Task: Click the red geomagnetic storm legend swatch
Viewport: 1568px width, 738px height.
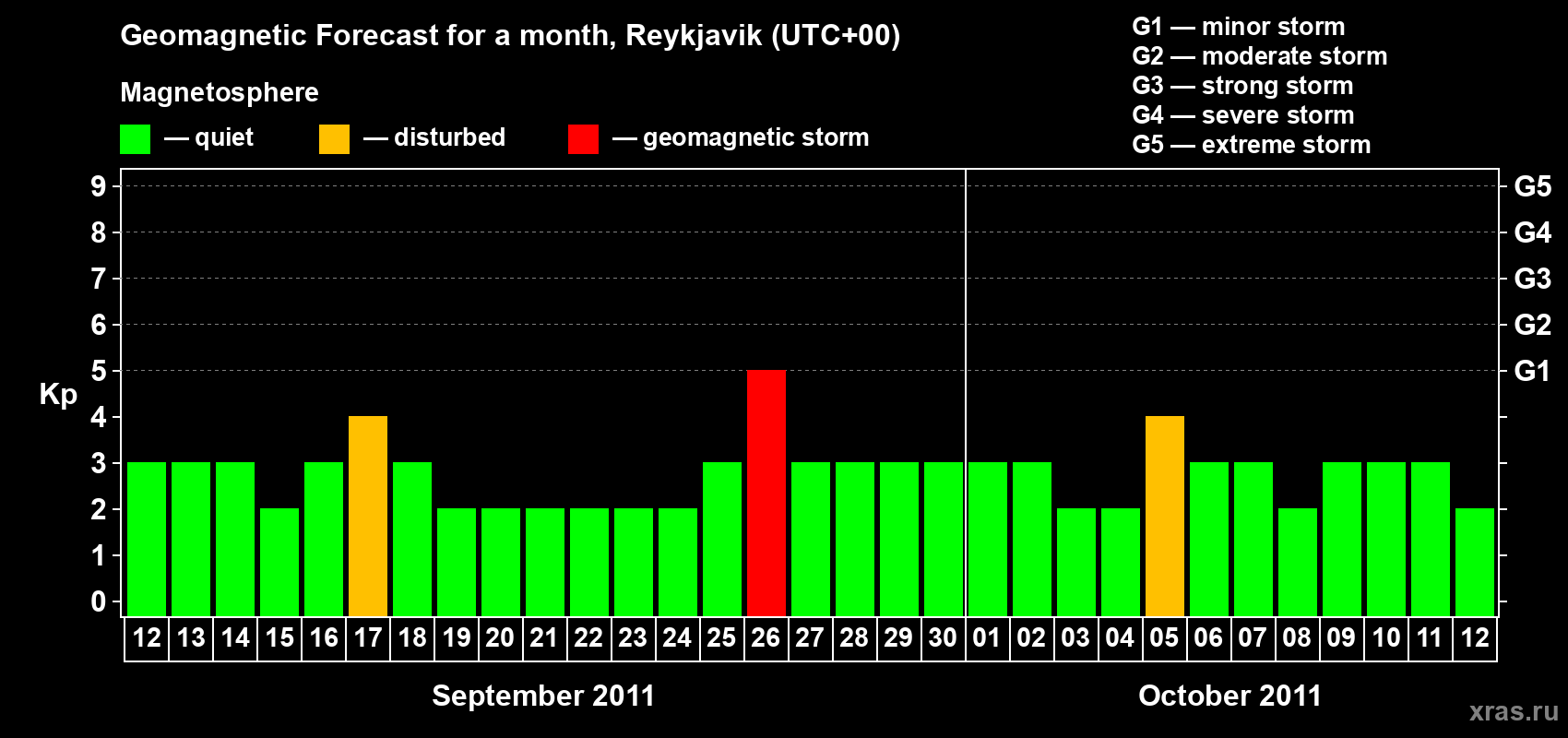Action: pyautogui.click(x=583, y=139)
